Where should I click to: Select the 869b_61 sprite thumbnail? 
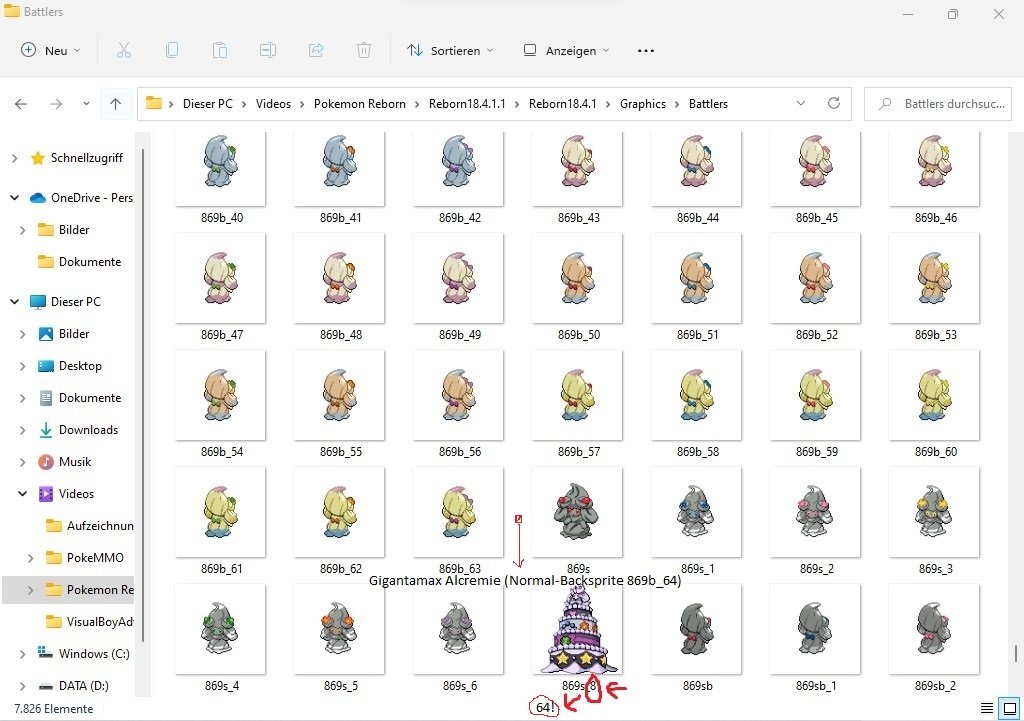(x=221, y=512)
